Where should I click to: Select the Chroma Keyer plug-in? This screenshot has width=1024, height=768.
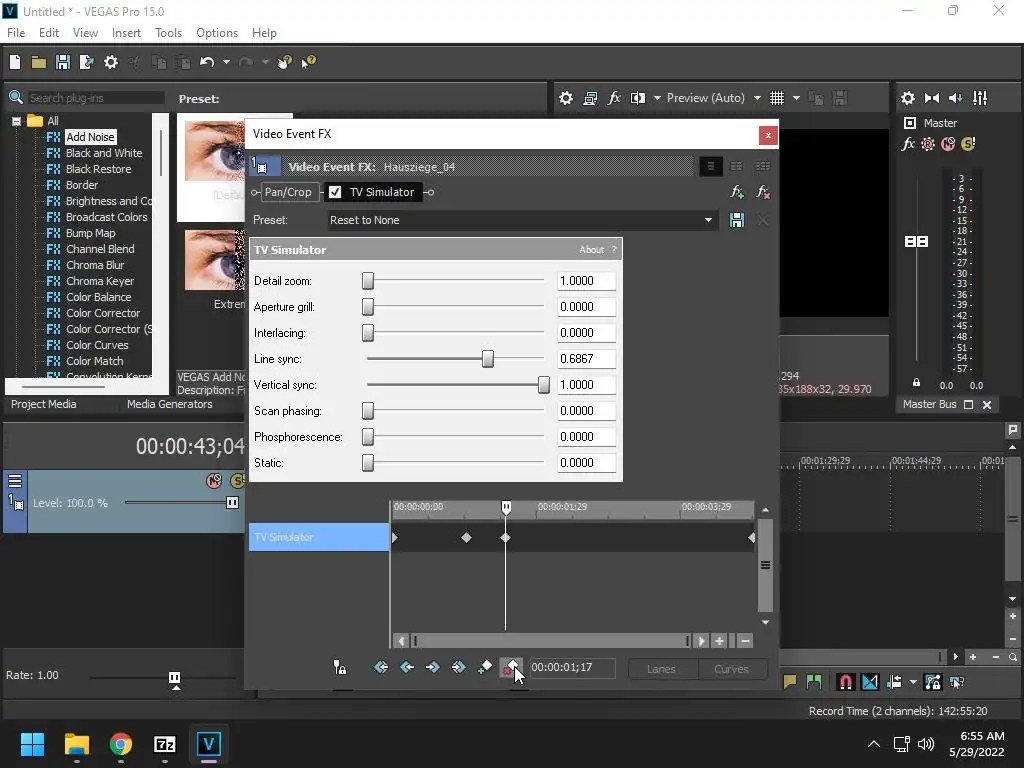pos(100,281)
